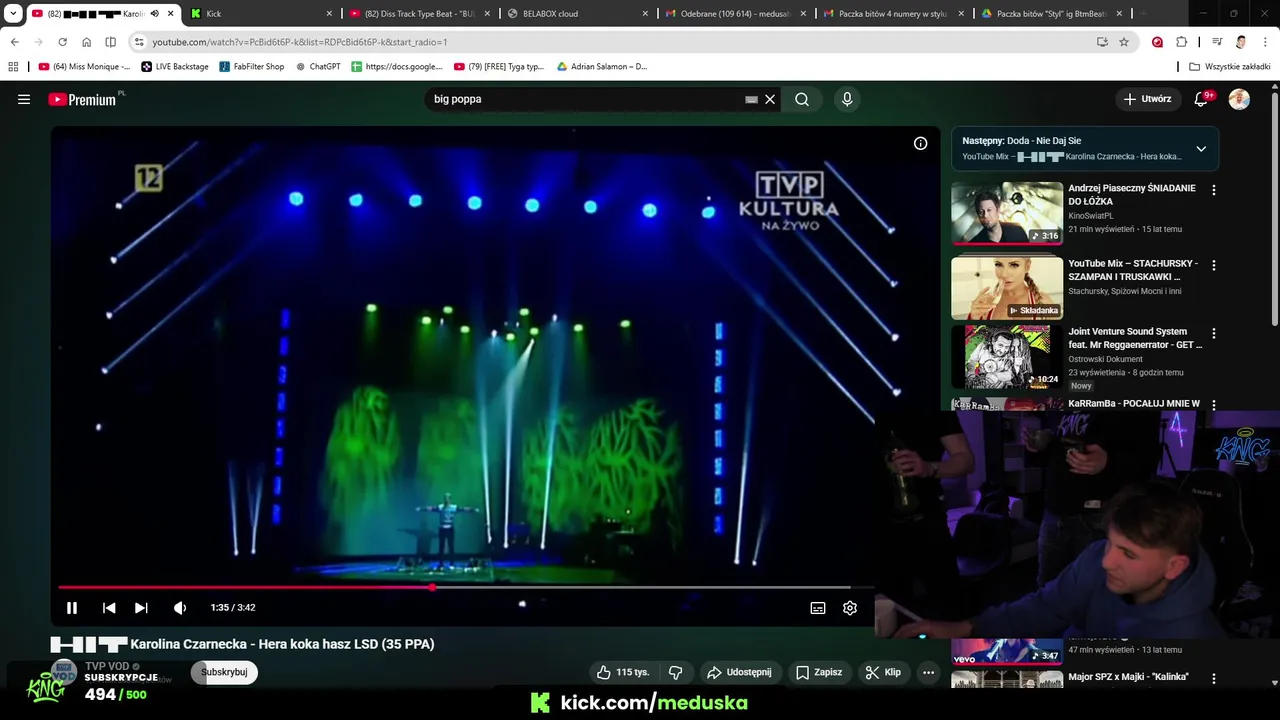The width and height of the screenshot is (1280, 720).
Task: Switch to Odebrane Gmail tab
Action: click(x=736, y=14)
